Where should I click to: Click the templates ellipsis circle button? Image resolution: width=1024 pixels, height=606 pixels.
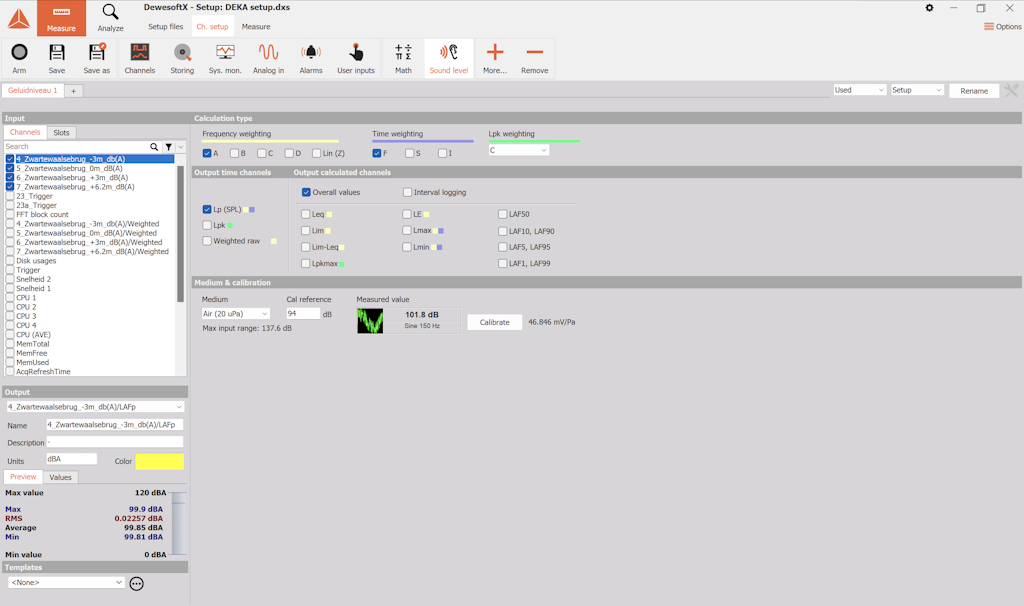click(136, 584)
